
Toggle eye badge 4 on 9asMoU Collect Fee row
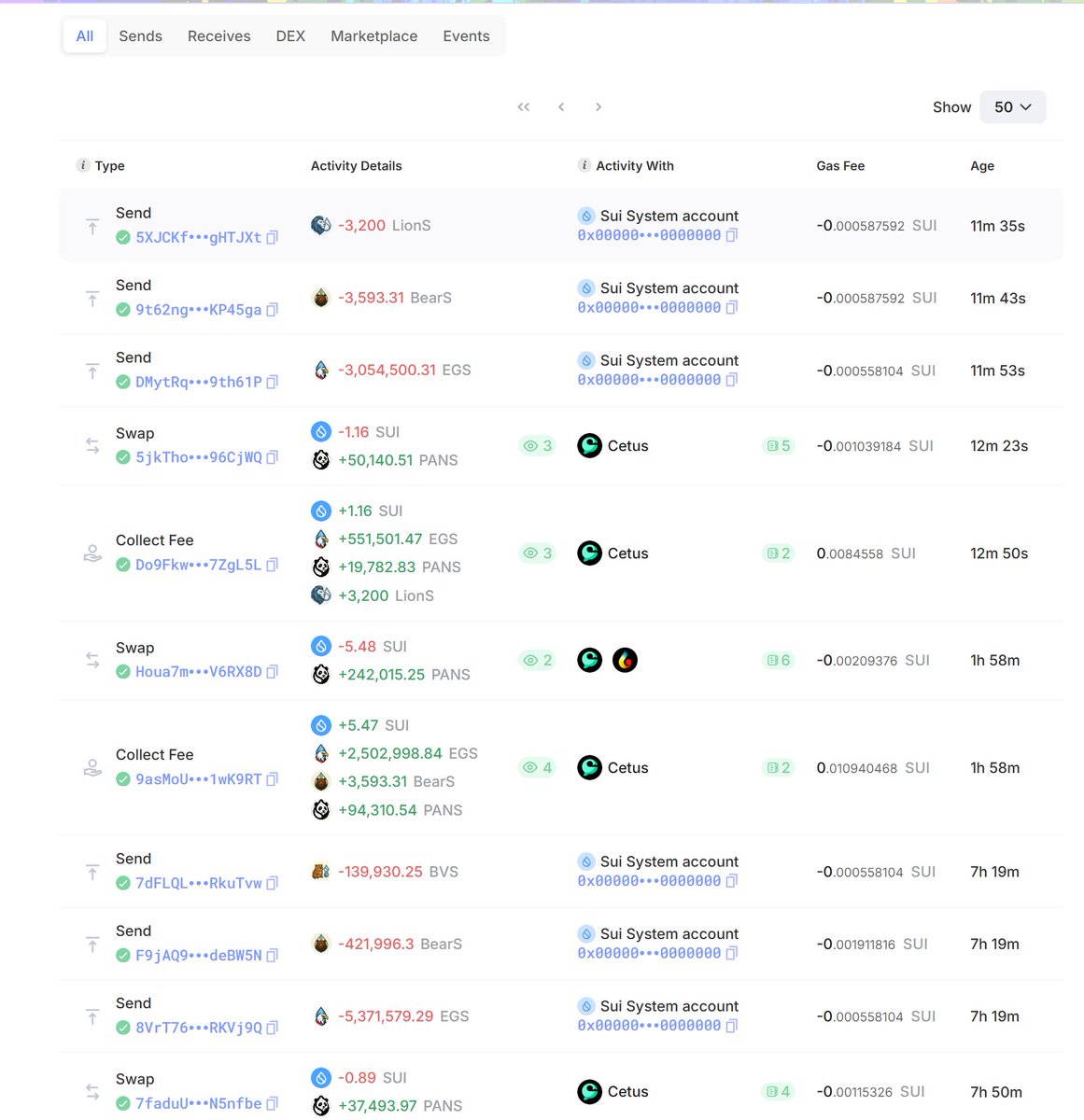click(537, 768)
